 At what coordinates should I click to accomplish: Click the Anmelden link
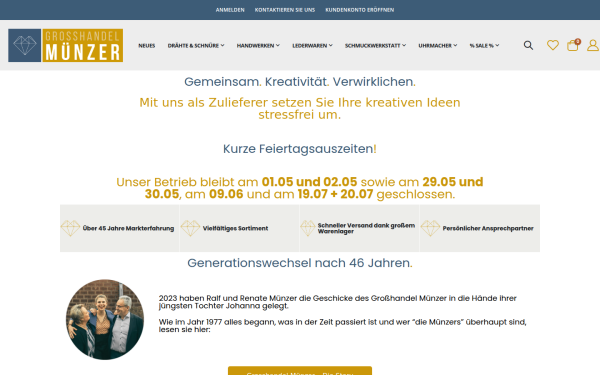tap(230, 10)
